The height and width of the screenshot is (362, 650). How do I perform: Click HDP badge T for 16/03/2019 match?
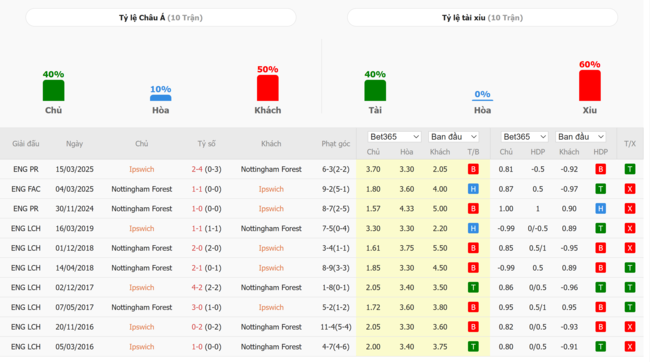pos(600,228)
